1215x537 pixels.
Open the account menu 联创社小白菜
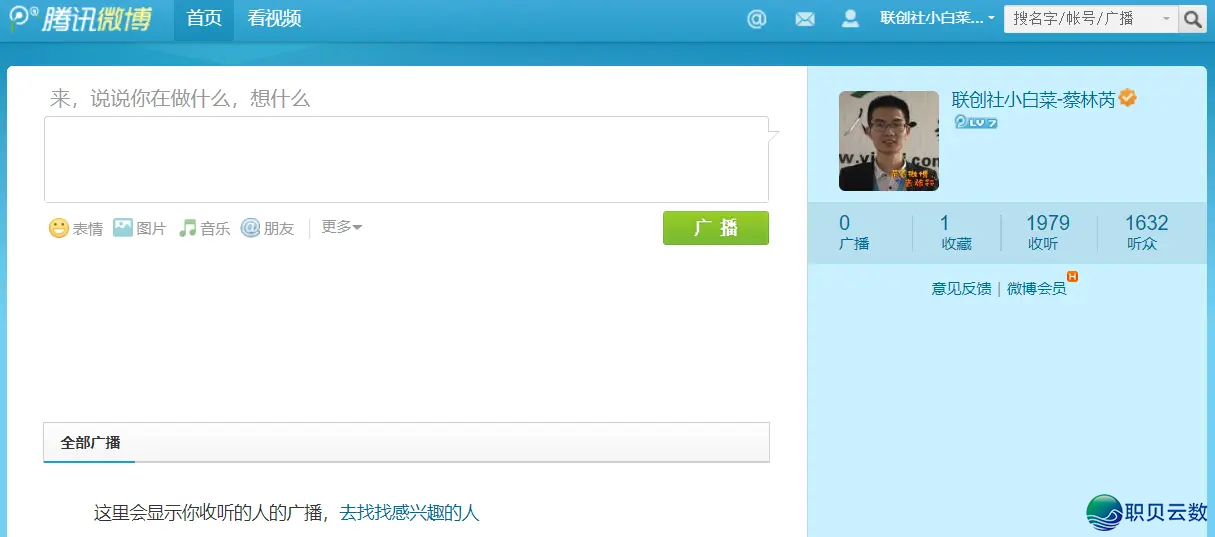click(938, 18)
